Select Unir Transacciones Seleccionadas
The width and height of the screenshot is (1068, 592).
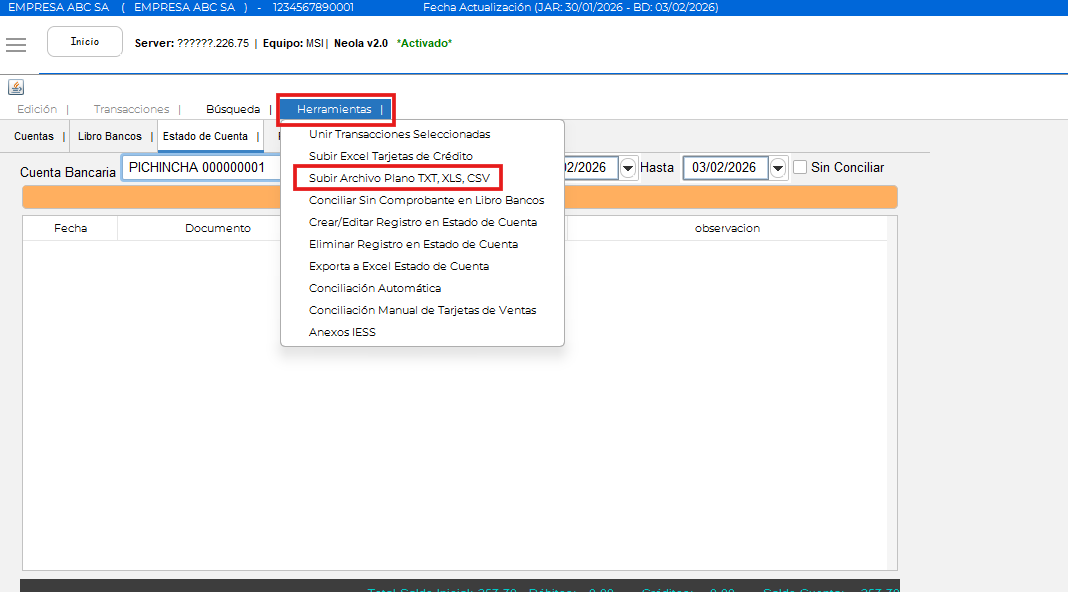399,134
